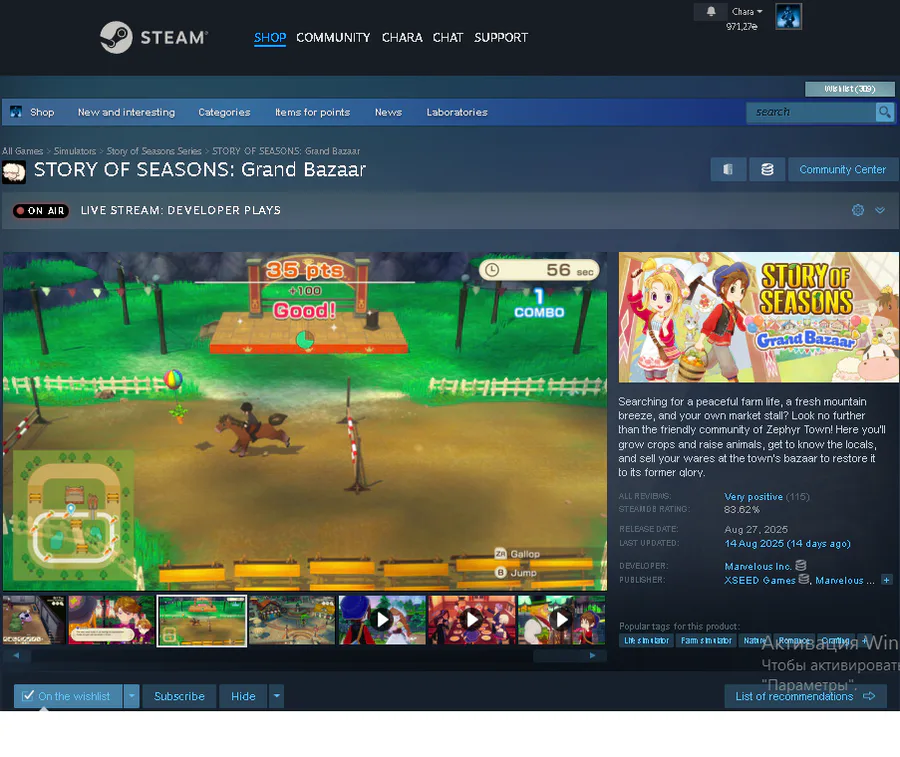Go to COMMUNITY in top navigation
900x757 pixels.
click(333, 38)
